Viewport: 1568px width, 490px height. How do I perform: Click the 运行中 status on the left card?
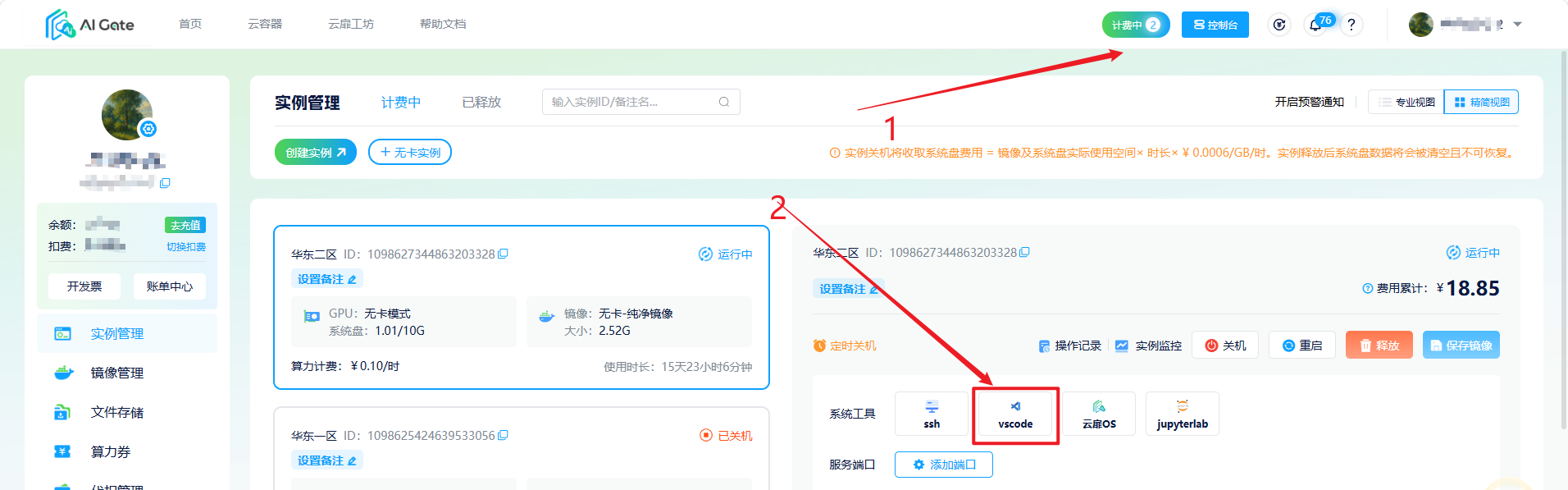(726, 254)
